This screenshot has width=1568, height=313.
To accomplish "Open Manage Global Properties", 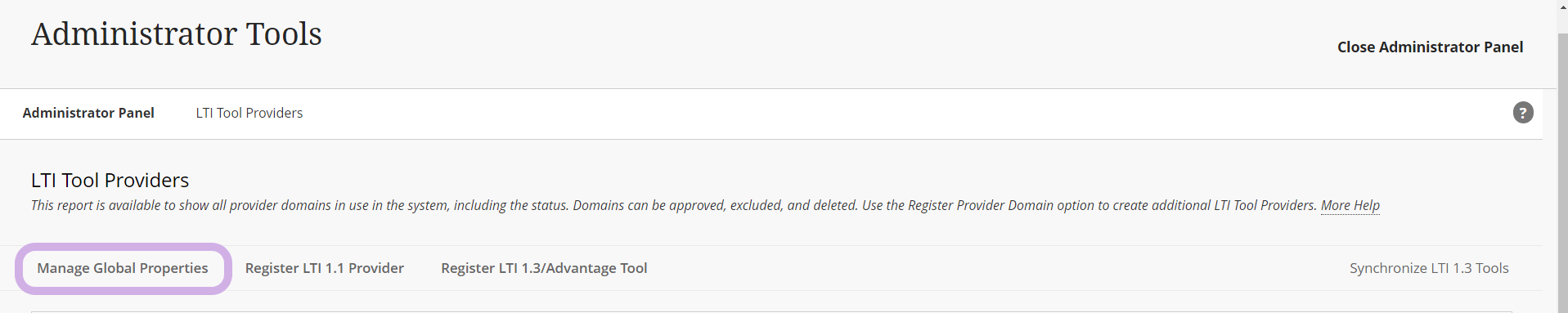I will pos(123,268).
